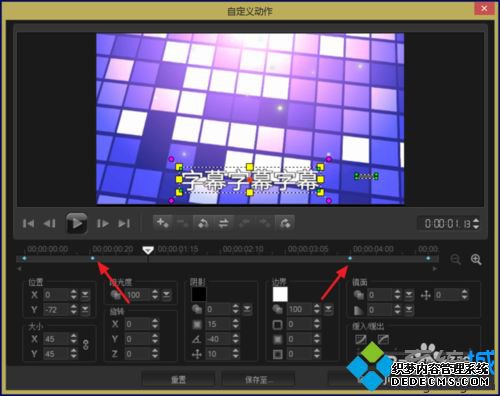Viewport: 500px width, 396px height.
Task: Select the subtitle text box in preview
Action: pos(249,180)
